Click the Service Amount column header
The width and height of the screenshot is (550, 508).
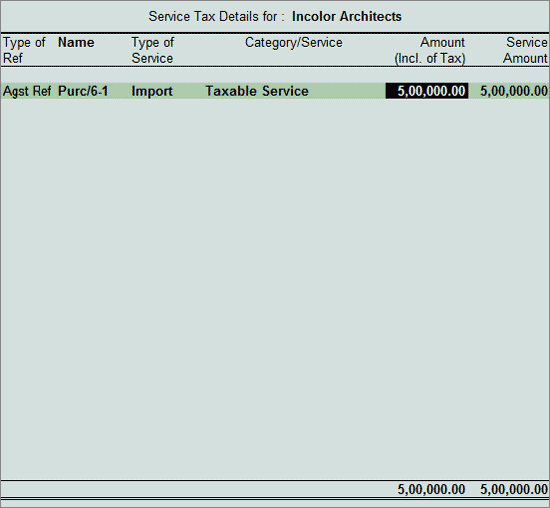pos(525,50)
